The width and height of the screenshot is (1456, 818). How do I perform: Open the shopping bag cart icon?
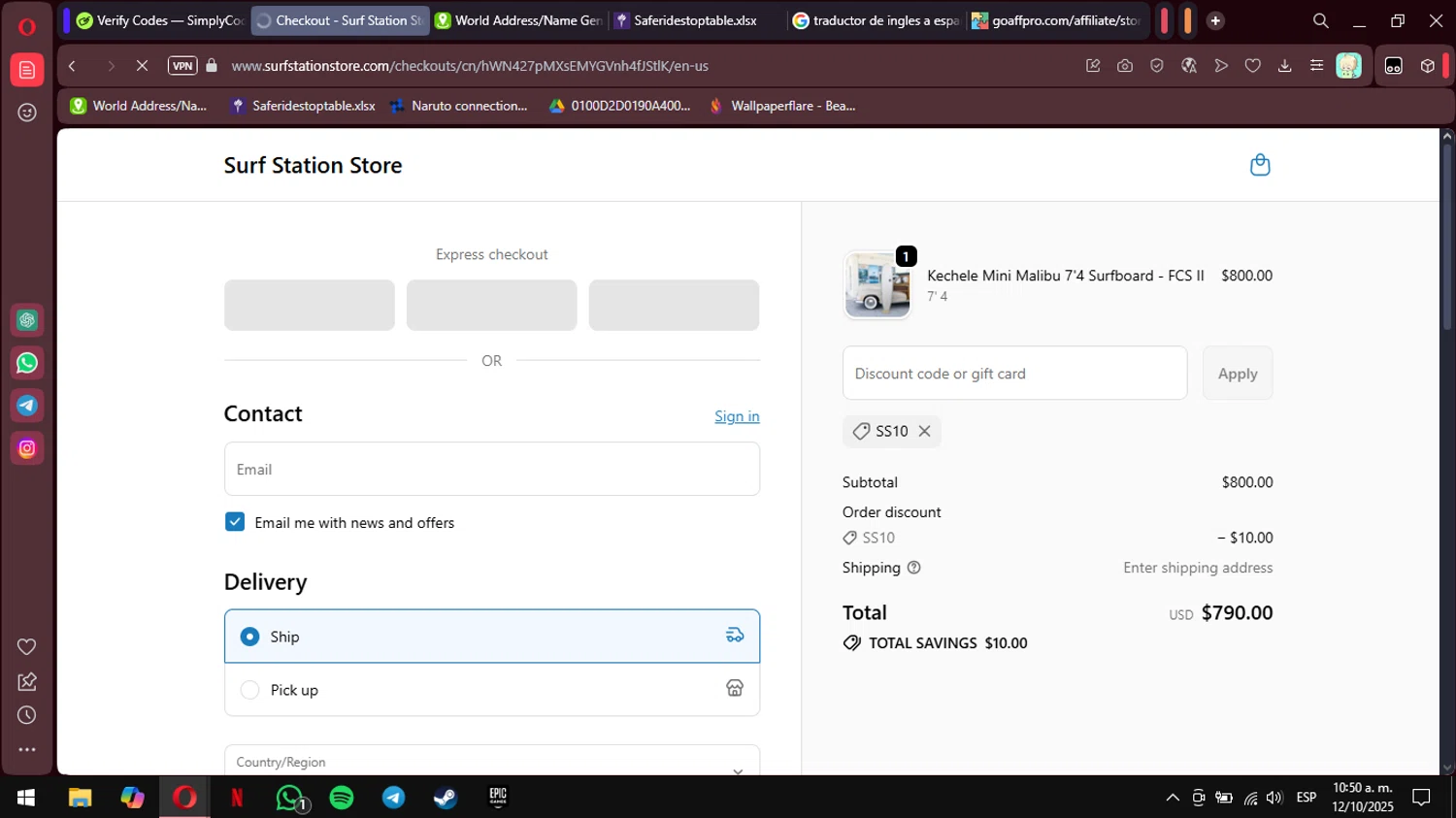tap(1260, 165)
